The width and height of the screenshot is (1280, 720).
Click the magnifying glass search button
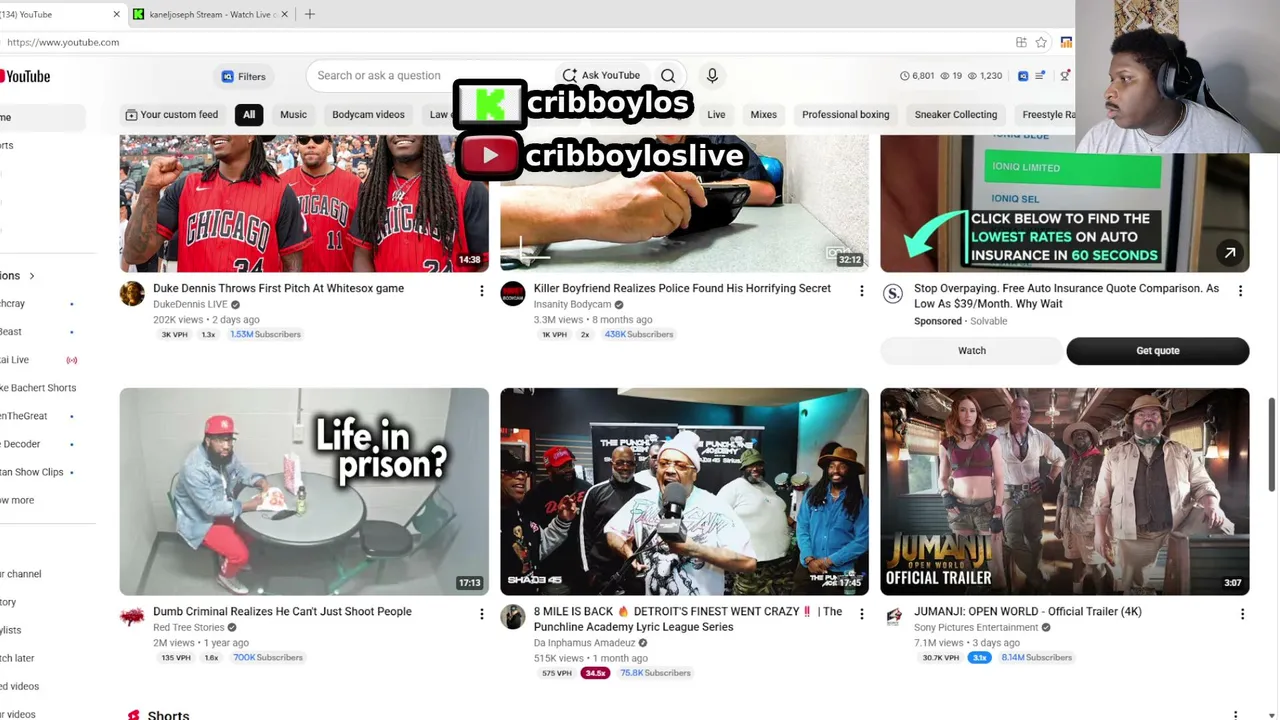[668, 76]
